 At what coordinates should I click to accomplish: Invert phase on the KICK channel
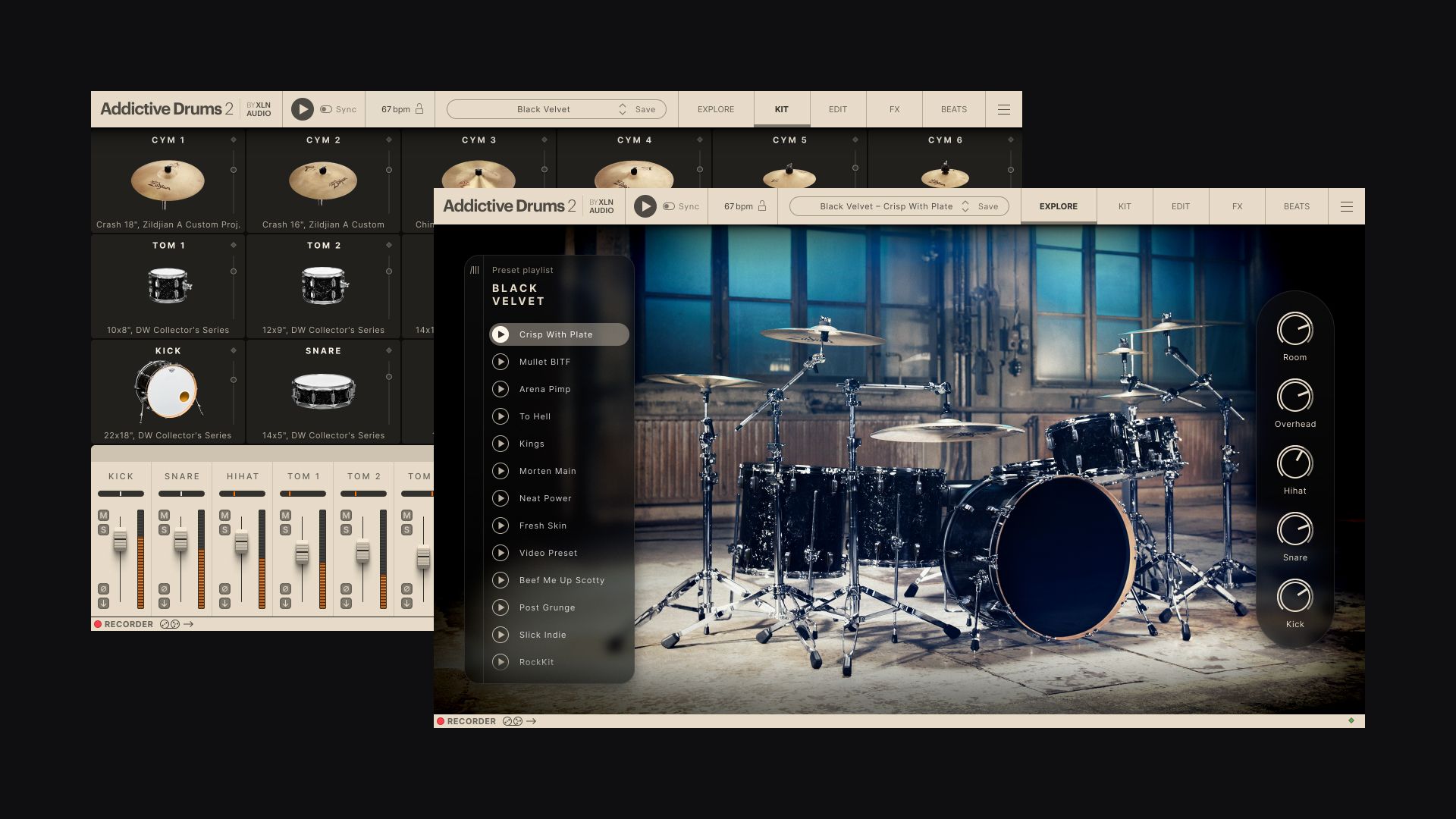tap(103, 588)
